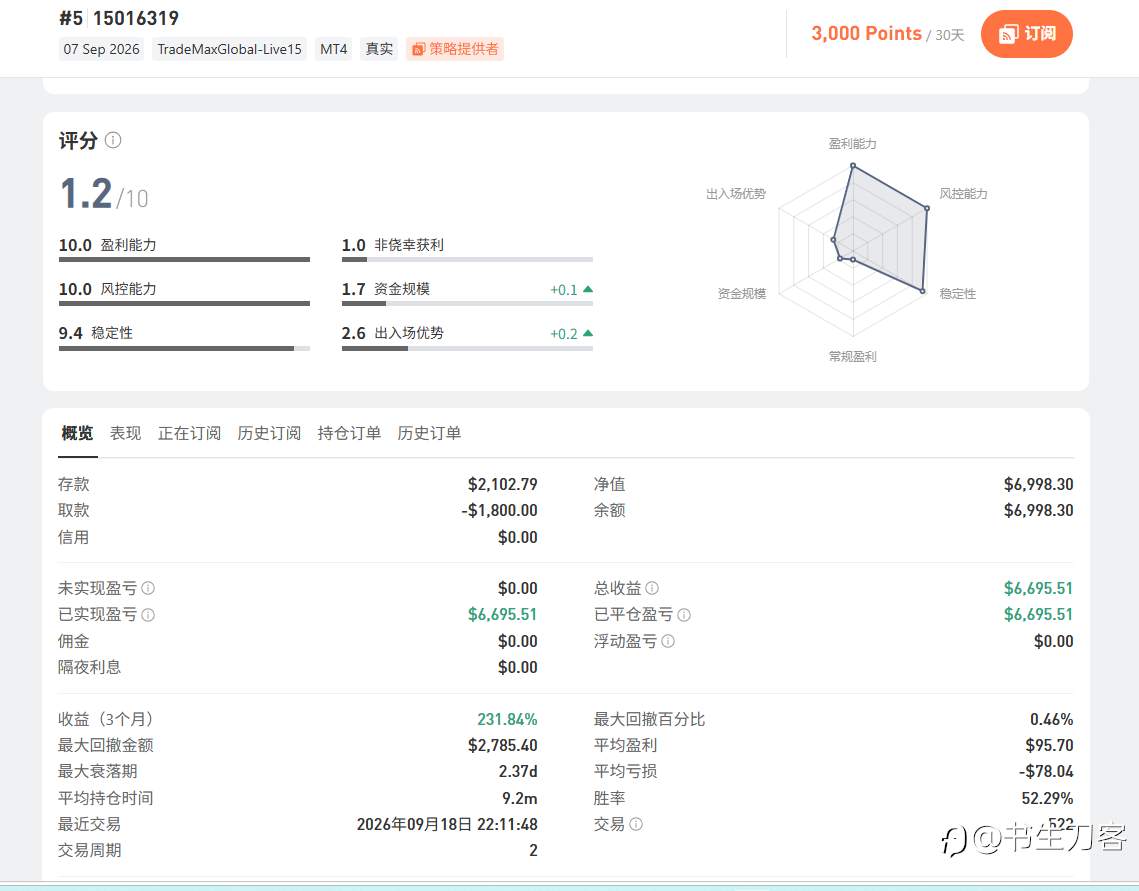Click the TradeMaxGlobal-Live15 server tag
Screen dimensions: 1139x891
pyautogui.click(x=230, y=49)
